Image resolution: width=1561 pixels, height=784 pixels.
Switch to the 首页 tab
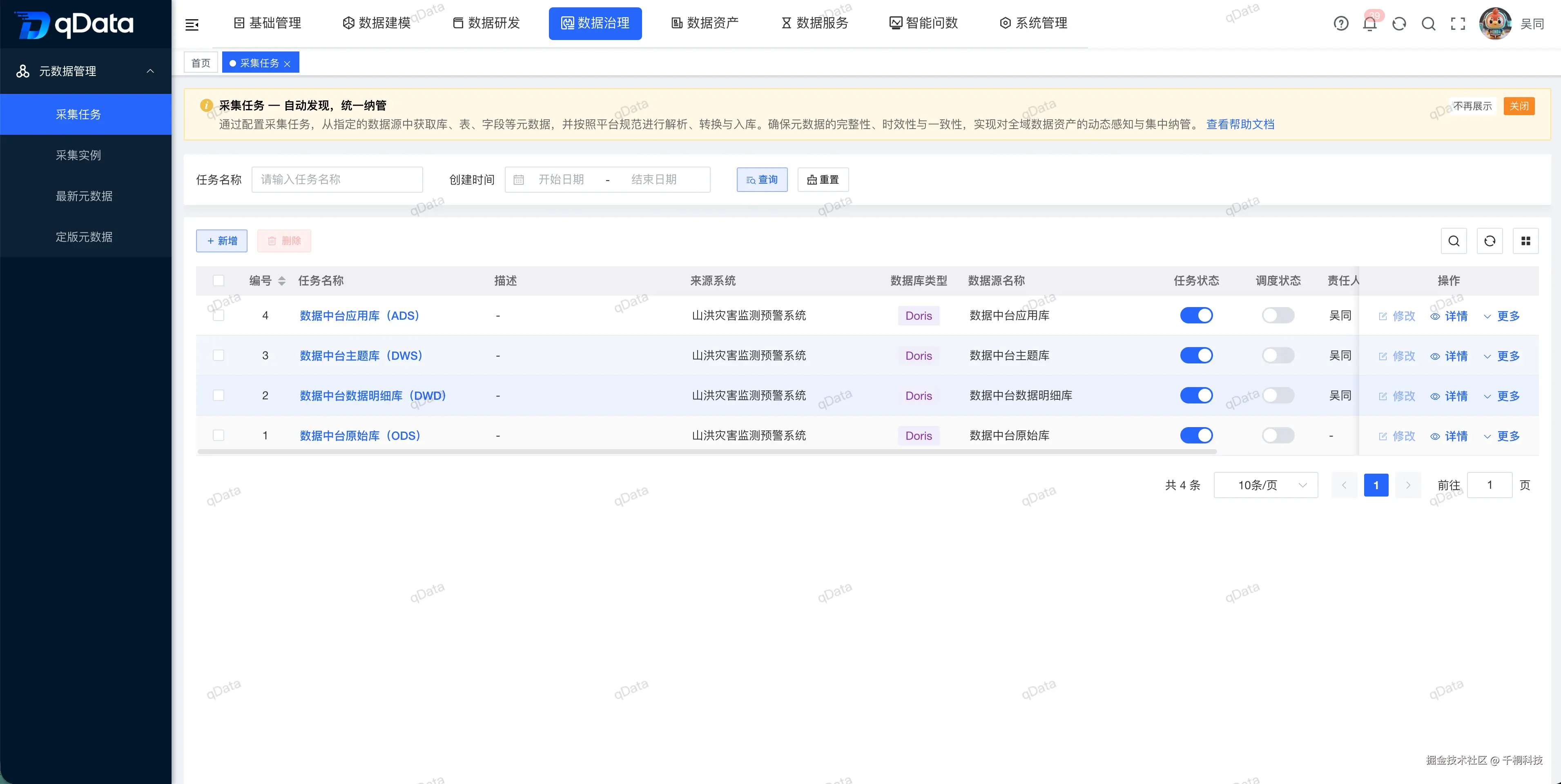(x=201, y=63)
